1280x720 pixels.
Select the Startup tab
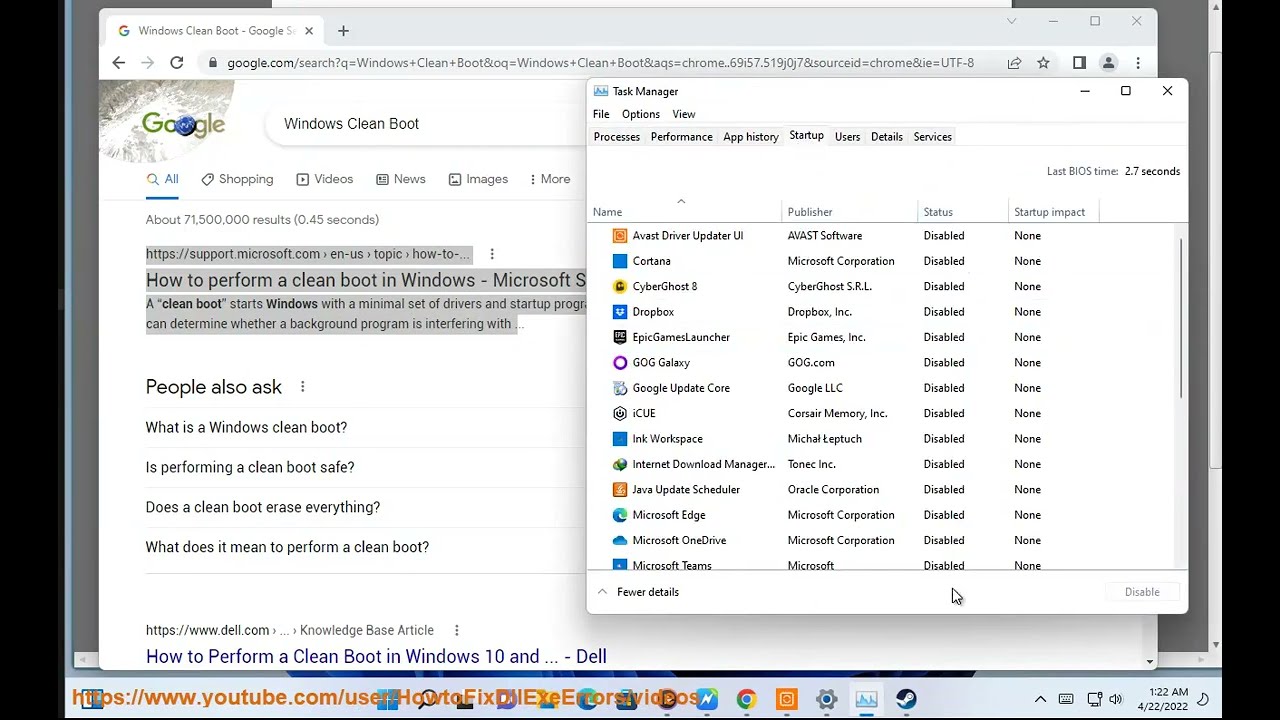(806, 136)
